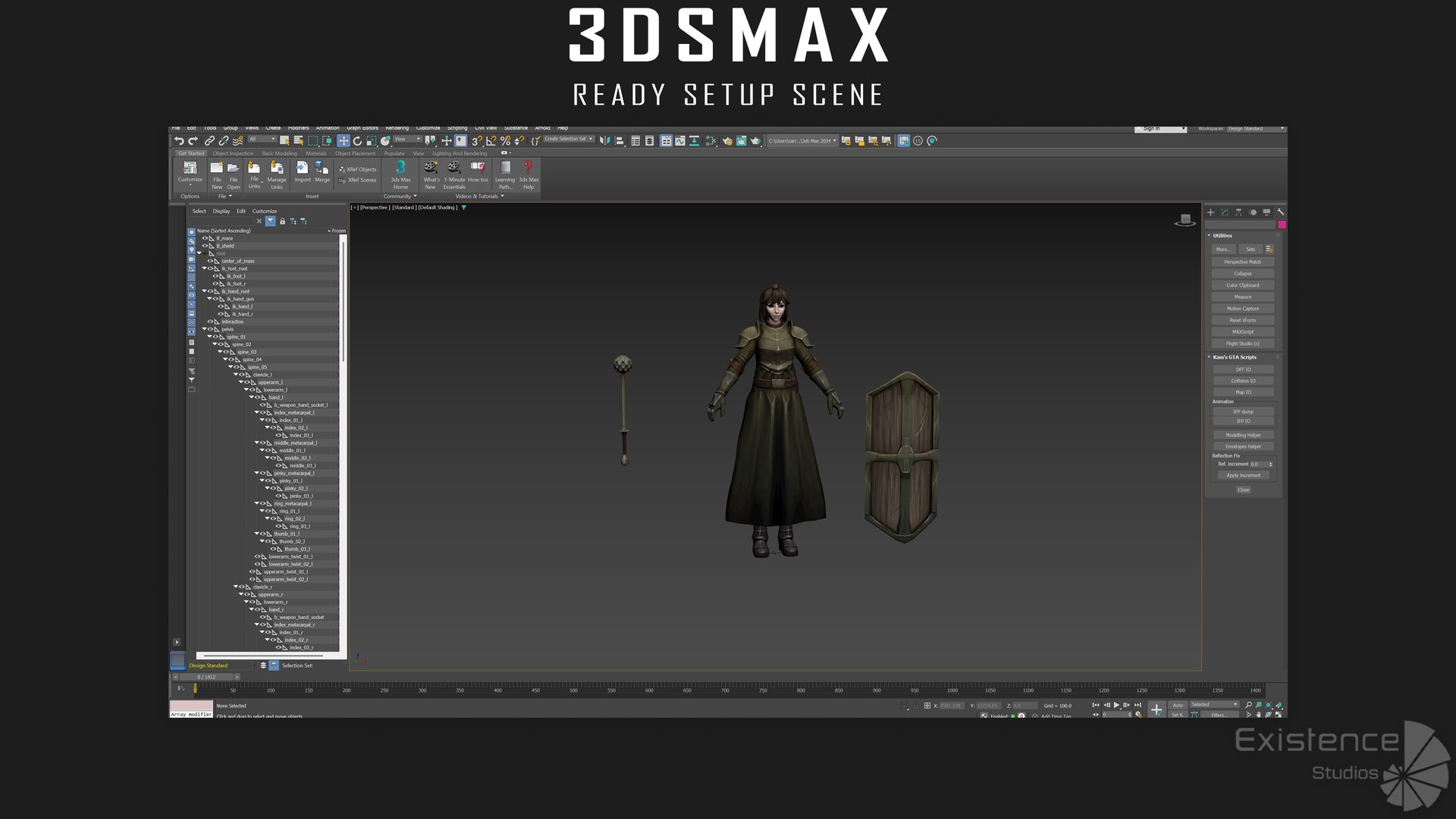Click the Envelopes Helper button
This screenshot has height=819, width=1456.
click(1244, 447)
